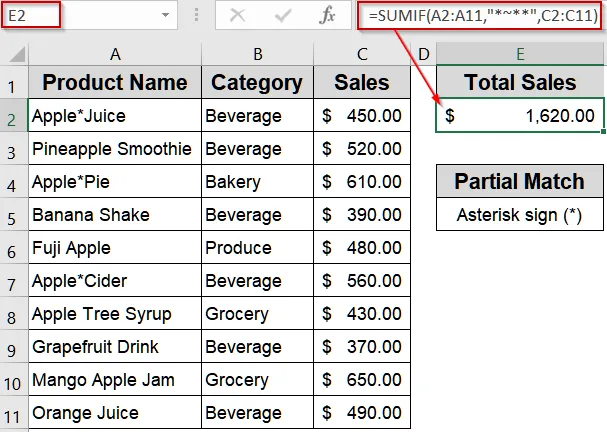
Task: Select row 11 header
Action: click(12, 413)
